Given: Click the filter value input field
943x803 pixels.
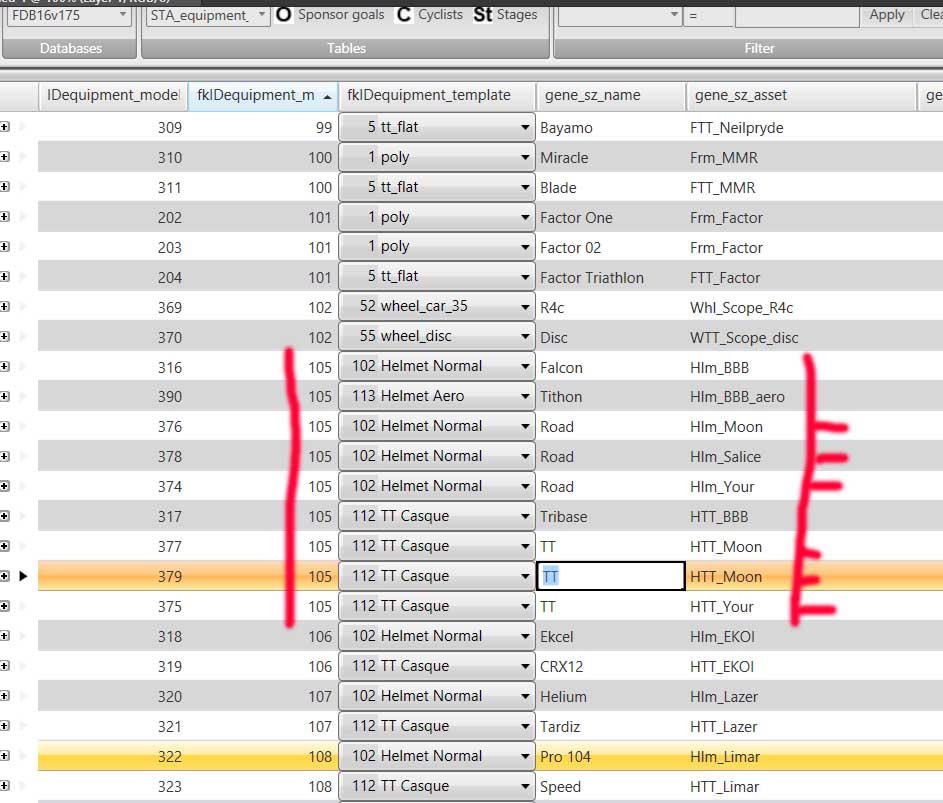Looking at the screenshot, I should 796,15.
